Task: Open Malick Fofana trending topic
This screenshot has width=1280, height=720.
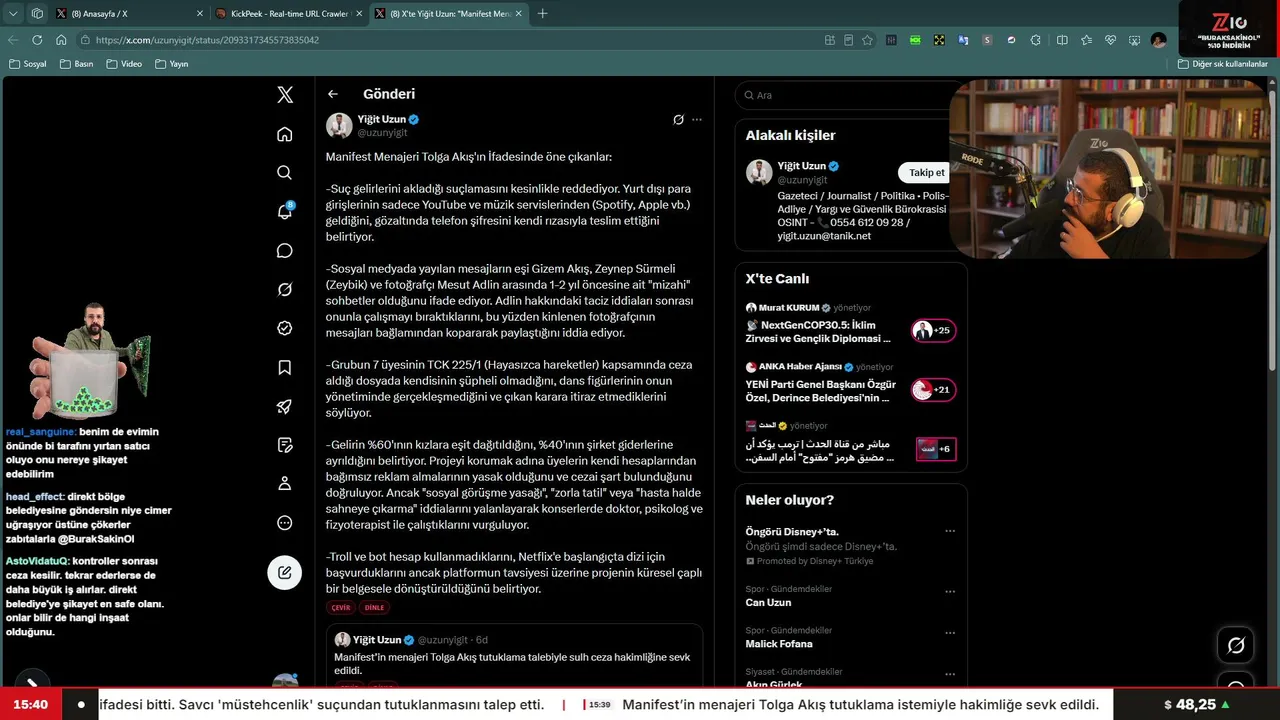Action: (x=779, y=644)
